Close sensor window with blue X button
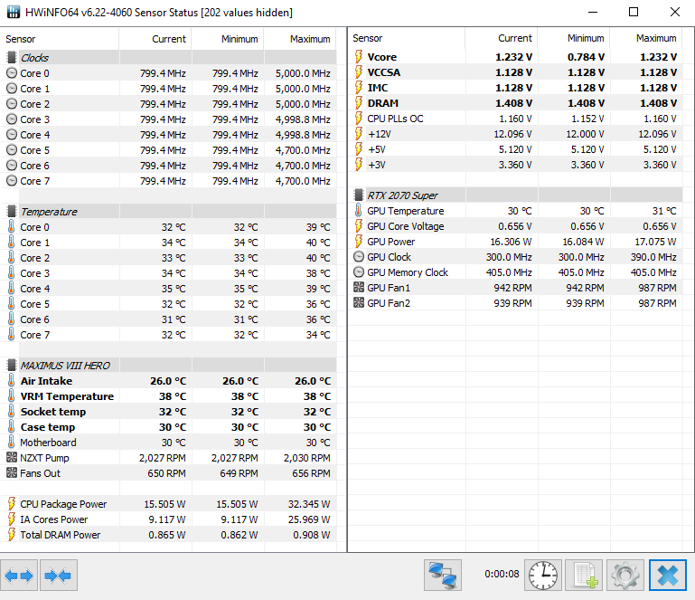Viewport: 695px width, 600px height. (x=668, y=575)
